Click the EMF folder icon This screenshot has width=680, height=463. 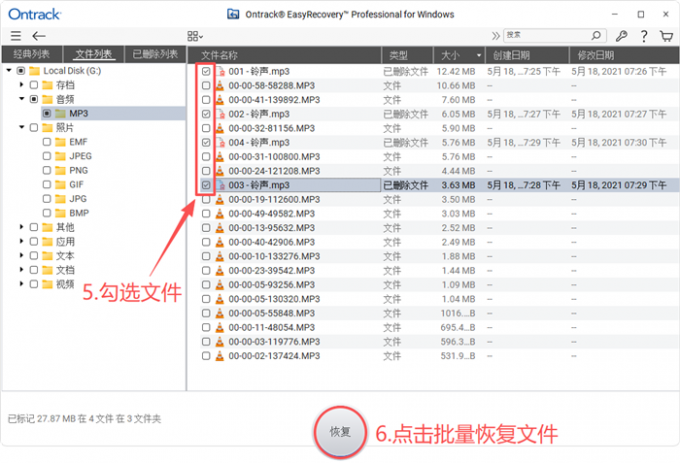[61, 142]
